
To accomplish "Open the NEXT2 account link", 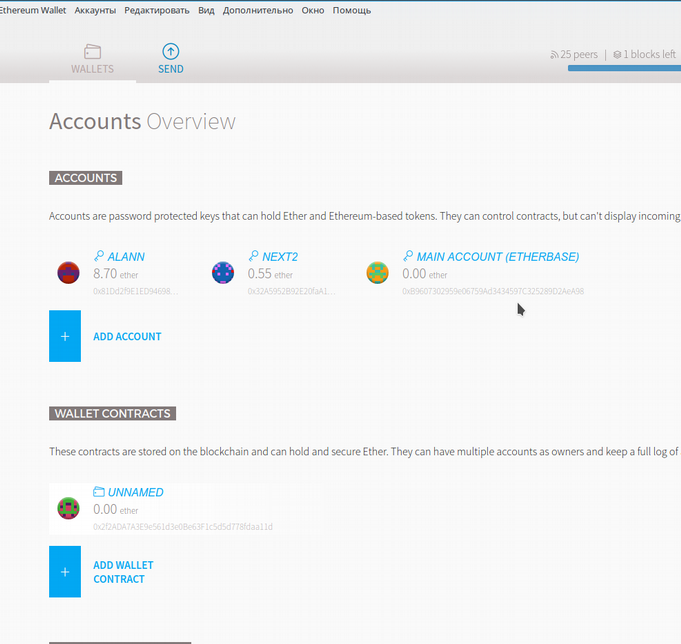I will 280,257.
